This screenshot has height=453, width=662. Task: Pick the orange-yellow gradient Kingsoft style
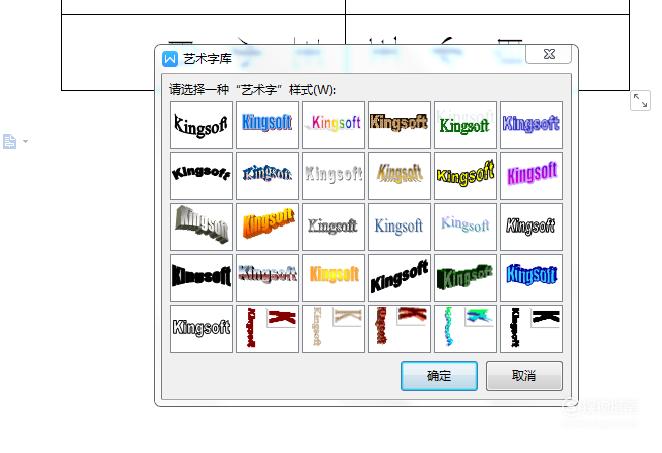pyautogui.click(x=334, y=278)
